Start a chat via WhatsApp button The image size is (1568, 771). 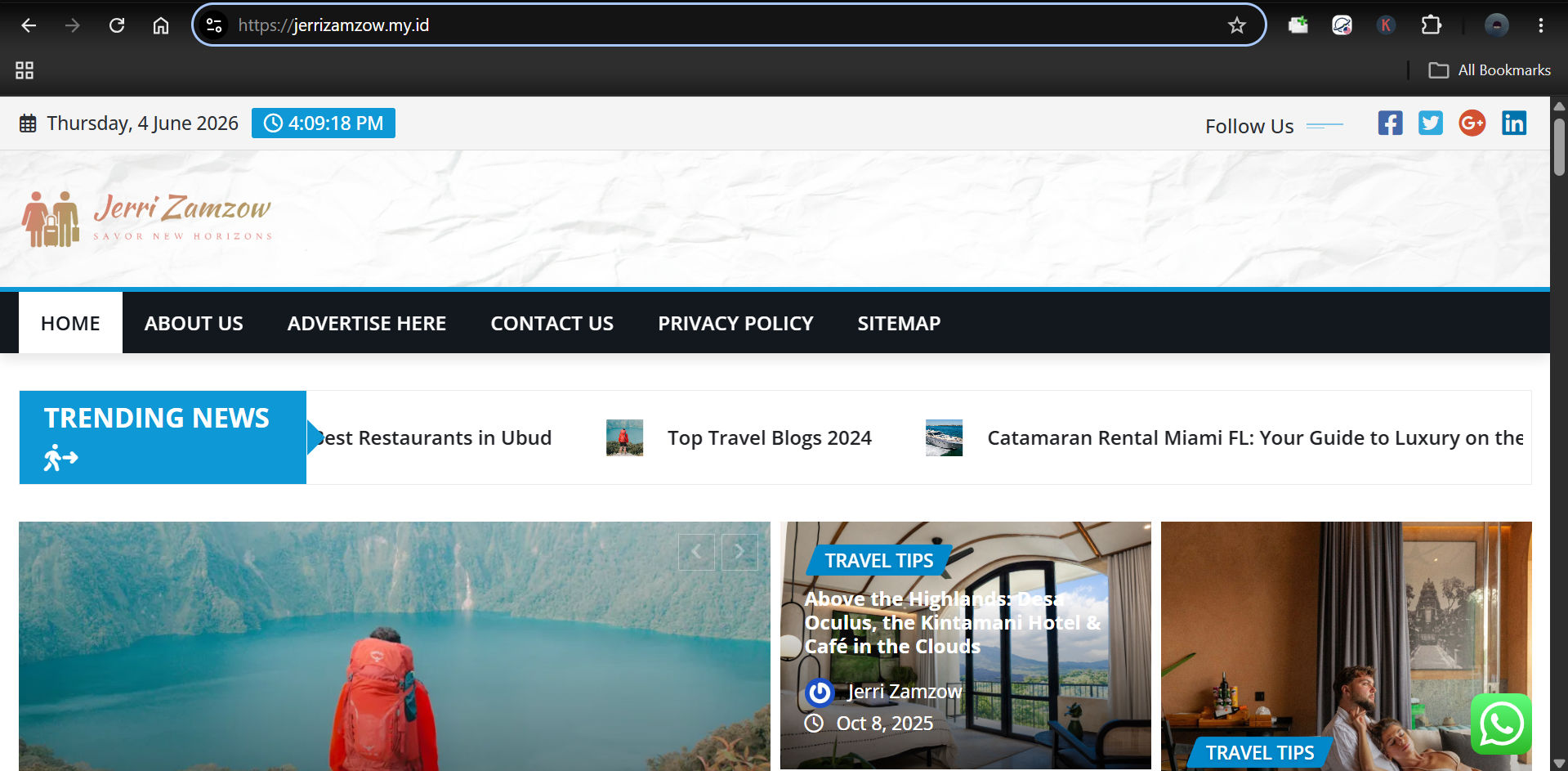tap(1501, 724)
